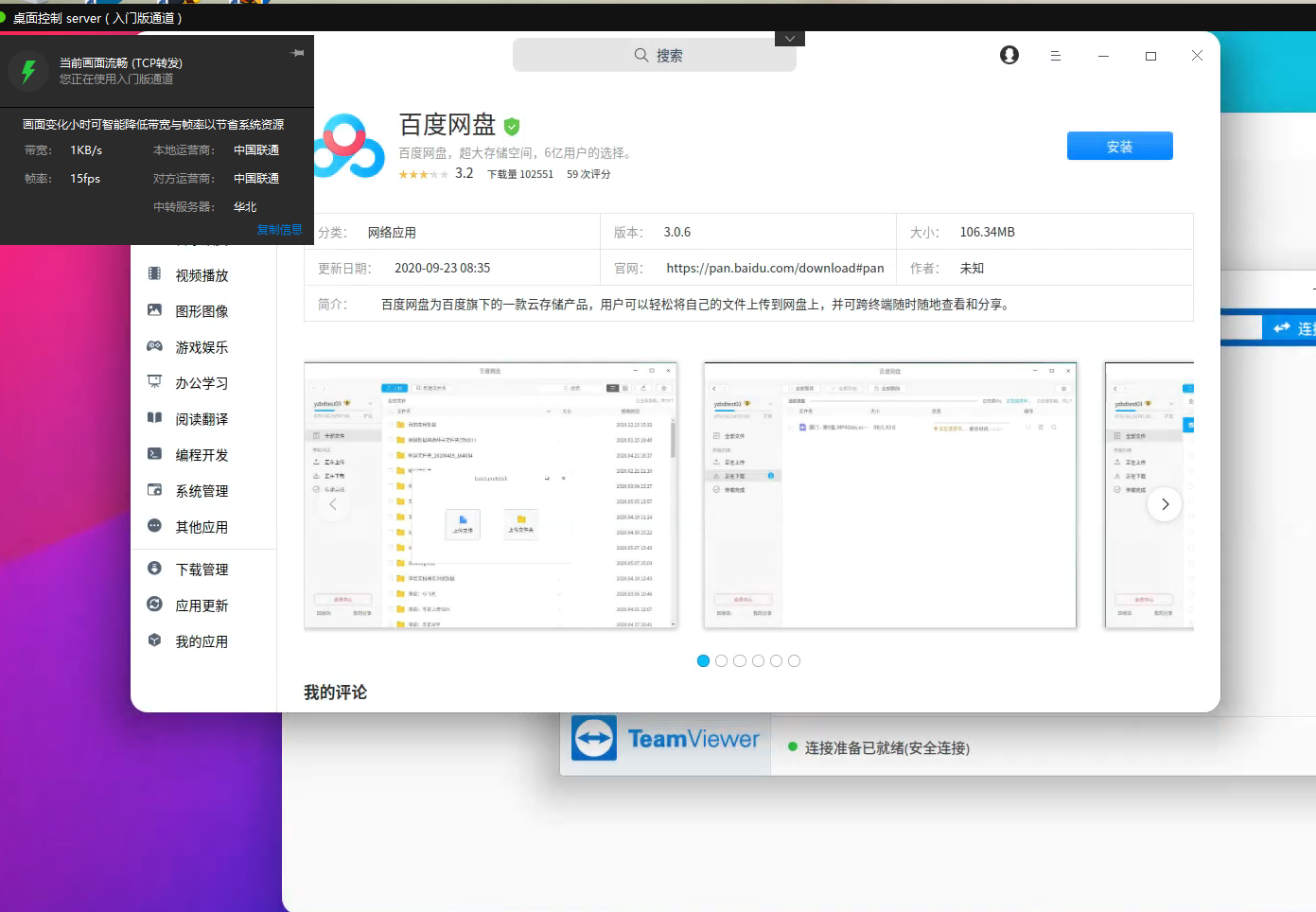The width and height of the screenshot is (1316, 912).
Task: Select the fifth screenshot pagination dot
Action: (776, 661)
